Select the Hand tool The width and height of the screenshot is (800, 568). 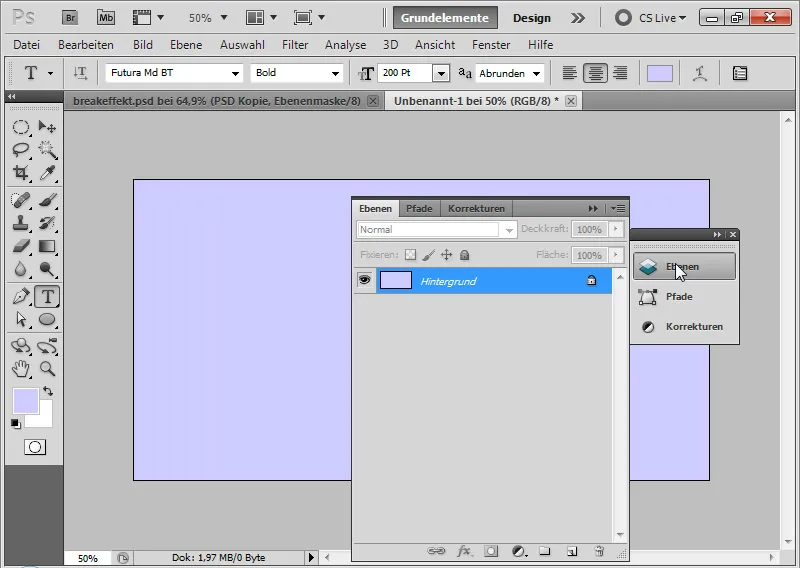click(x=21, y=368)
